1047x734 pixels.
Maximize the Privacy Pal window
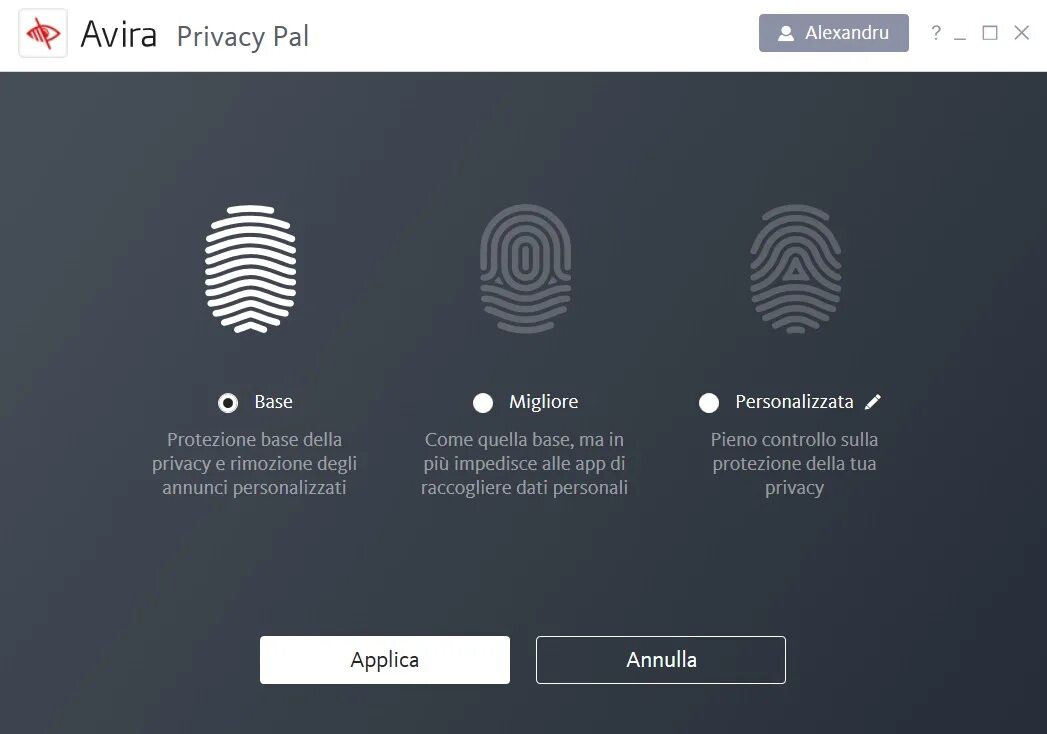pos(990,33)
